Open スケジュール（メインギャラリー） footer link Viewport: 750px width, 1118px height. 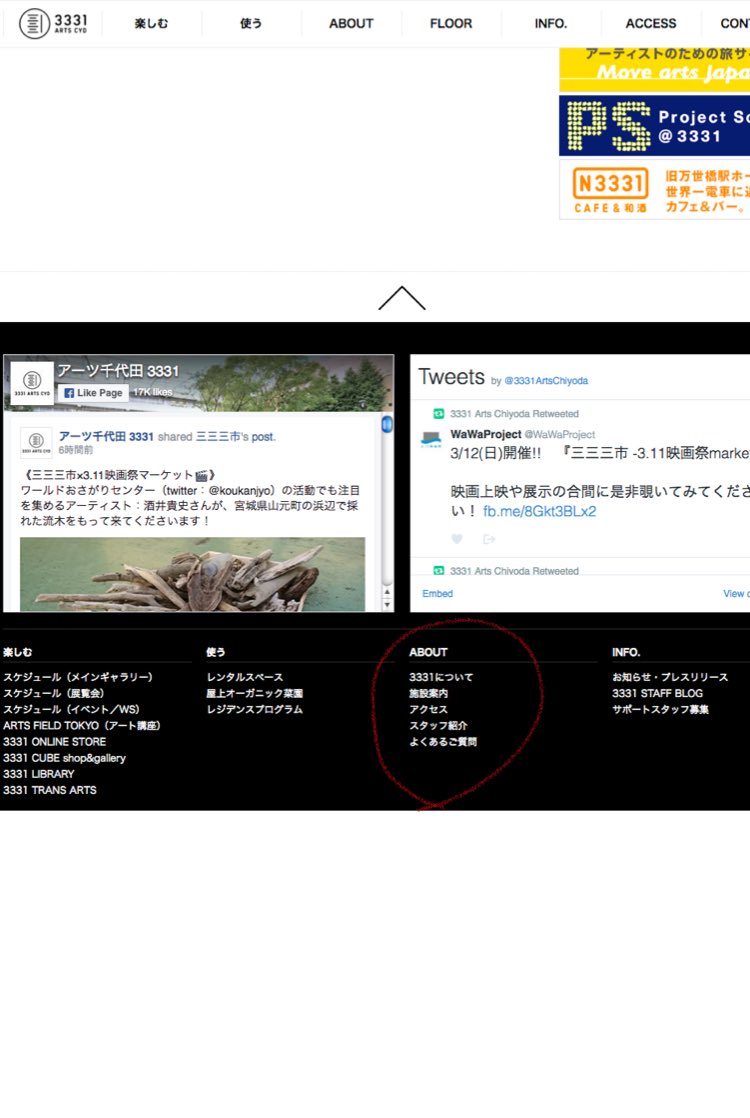78,677
